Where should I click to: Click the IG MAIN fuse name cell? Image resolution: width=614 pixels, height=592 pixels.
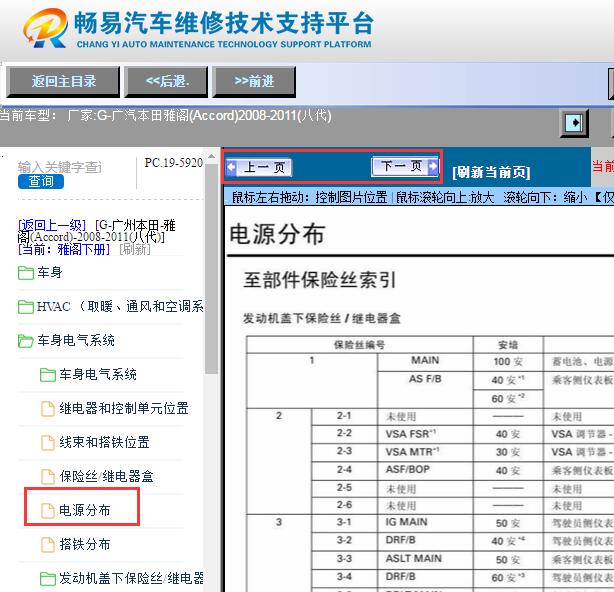[425, 523]
